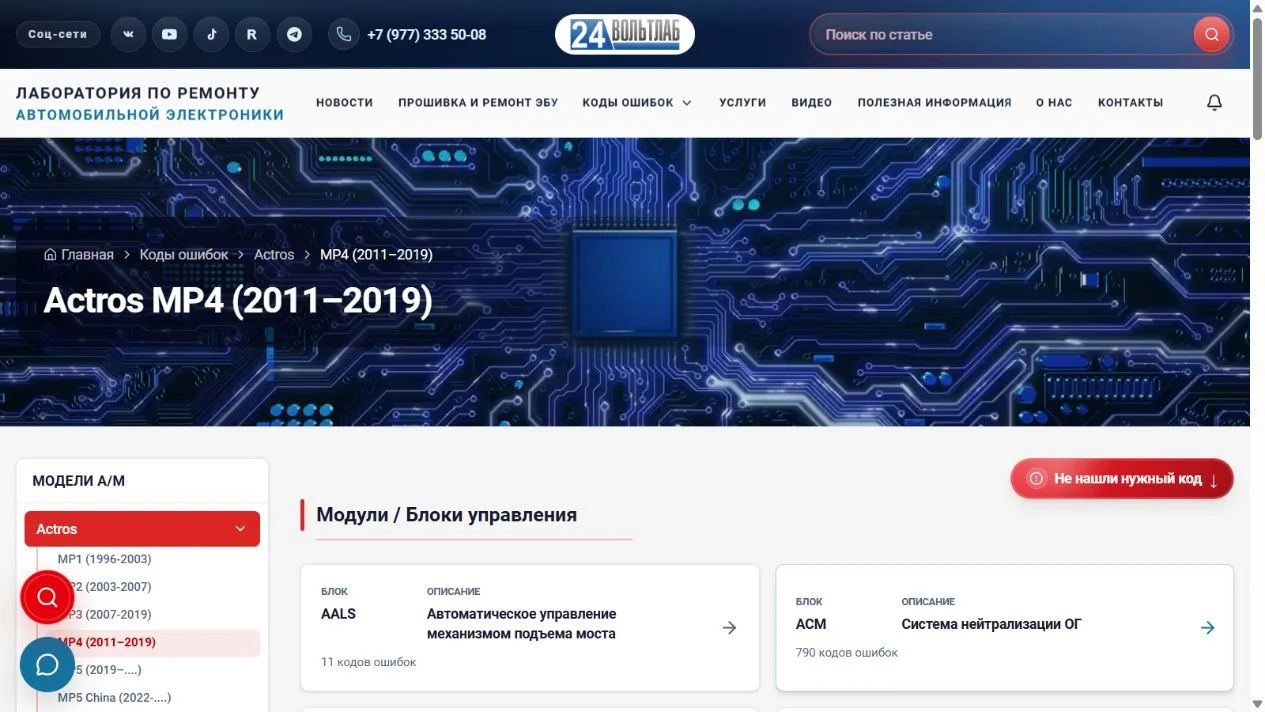The image size is (1265, 712).
Task: Click the phone handset icon
Action: click(x=344, y=34)
